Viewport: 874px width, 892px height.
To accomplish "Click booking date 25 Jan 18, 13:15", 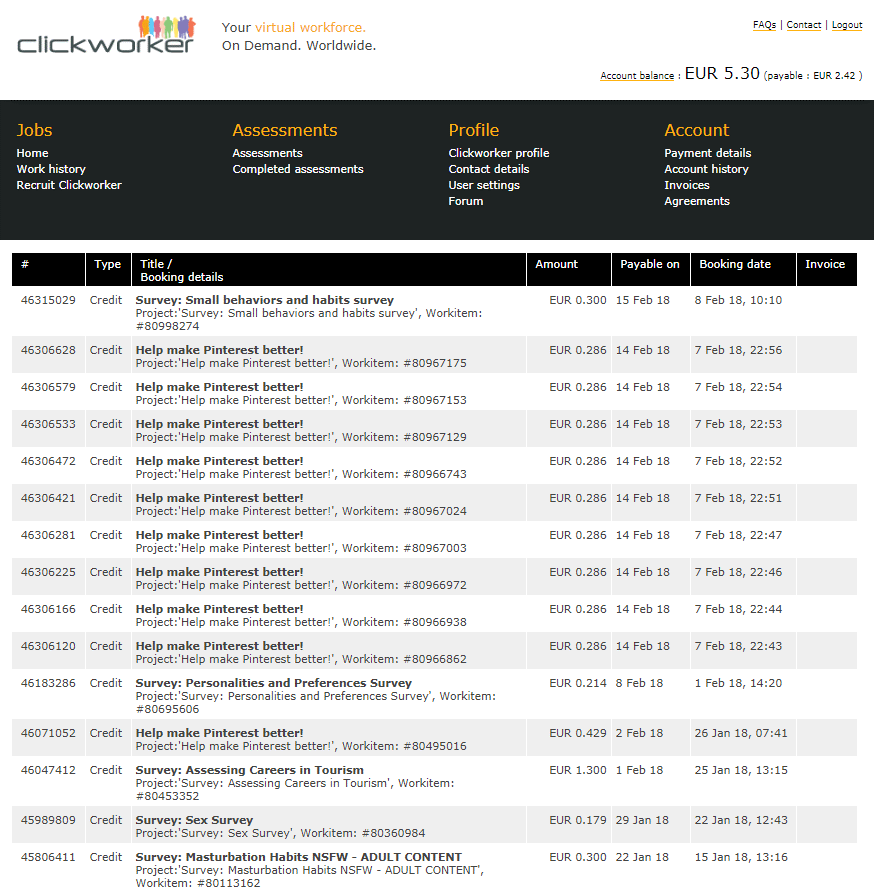I will [x=741, y=770].
